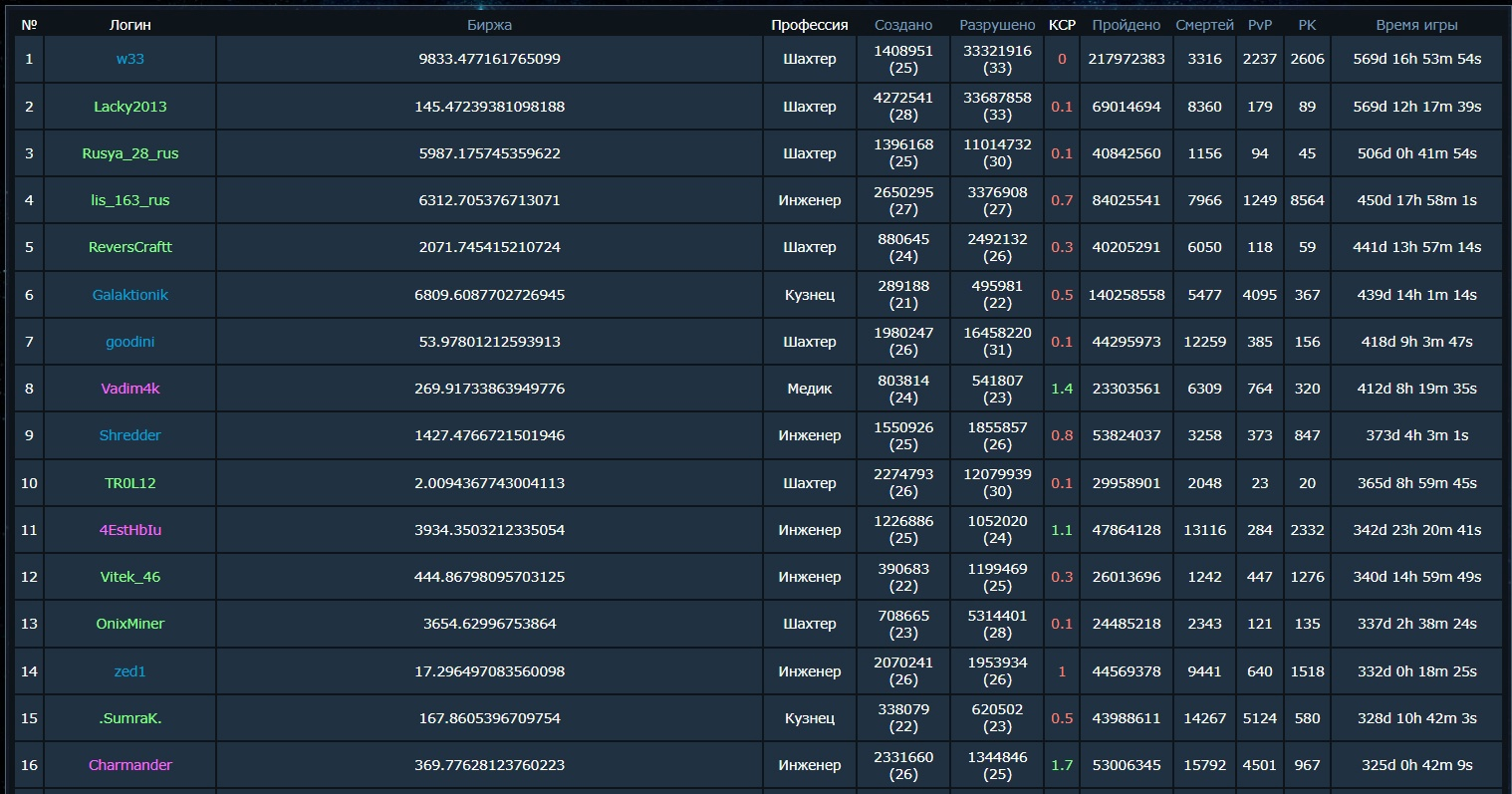Image resolution: width=1512 pixels, height=794 pixels.
Task: Open ReversCraftt player profile
Action: [130, 247]
